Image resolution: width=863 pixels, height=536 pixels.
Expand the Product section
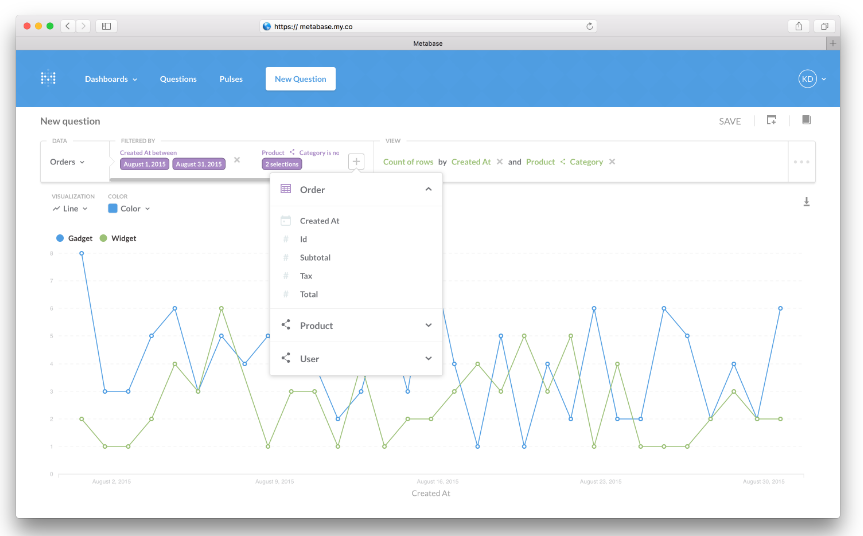[x=428, y=325]
